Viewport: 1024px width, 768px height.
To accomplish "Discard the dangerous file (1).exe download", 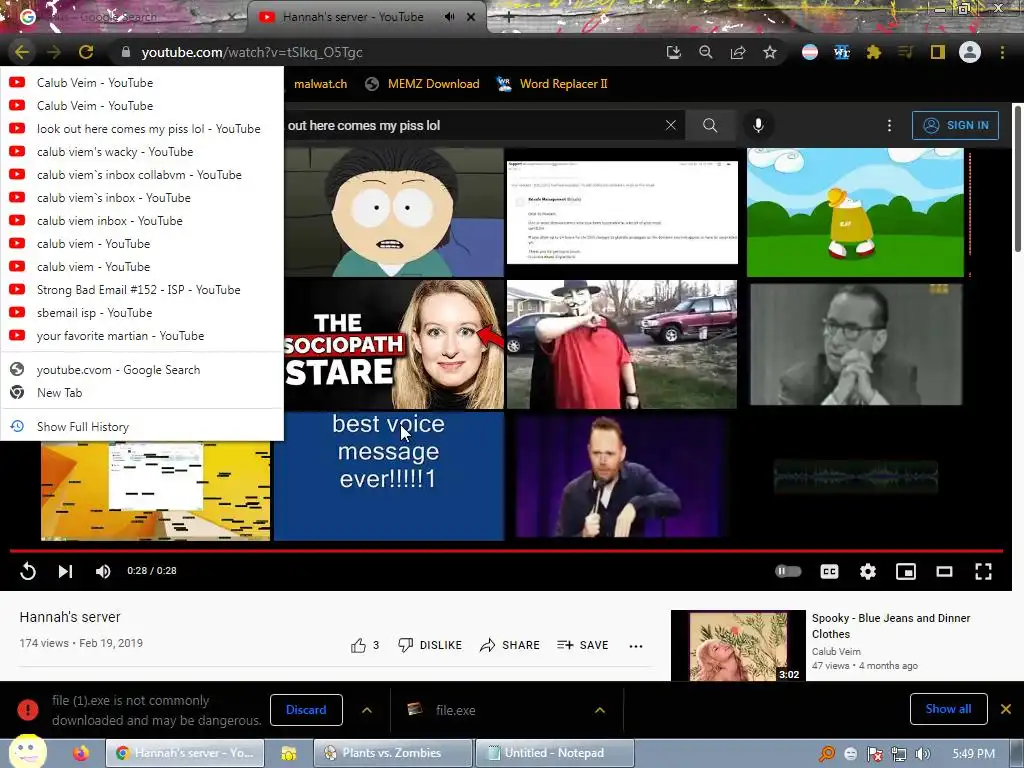I will tap(306, 710).
